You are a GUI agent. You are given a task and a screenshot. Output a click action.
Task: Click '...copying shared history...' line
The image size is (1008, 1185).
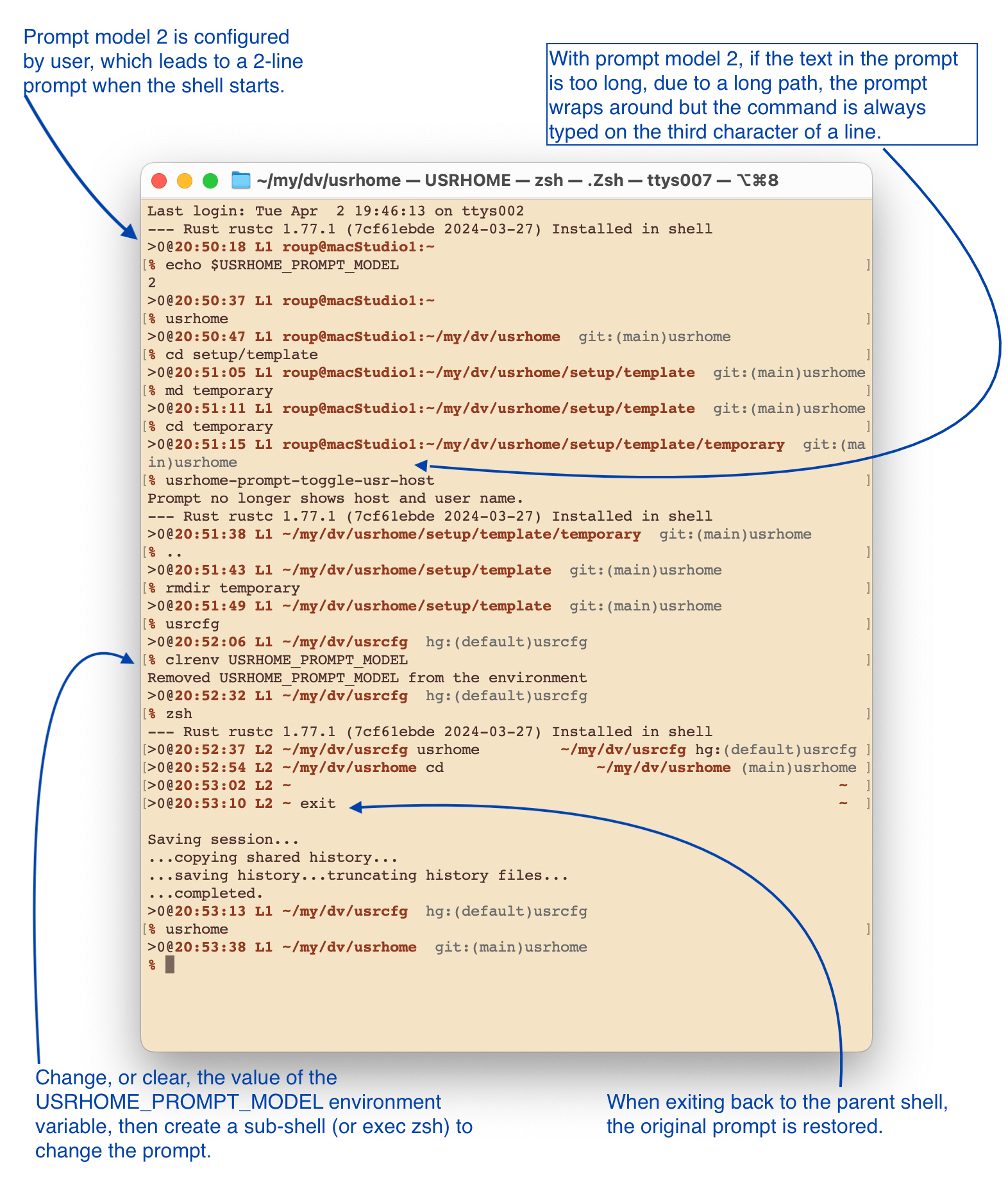coord(273,857)
